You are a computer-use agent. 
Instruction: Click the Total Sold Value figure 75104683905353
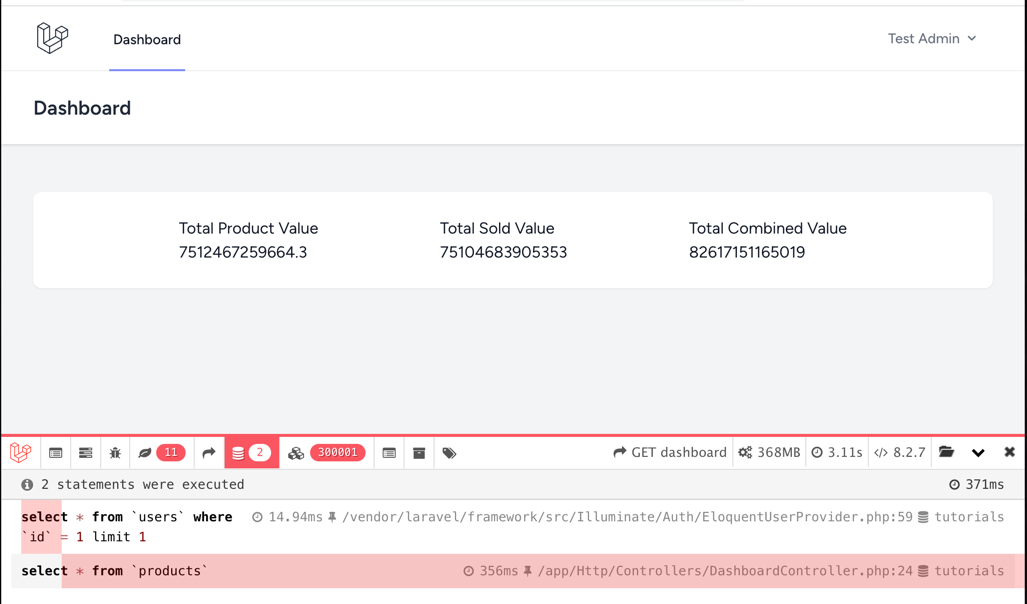coord(503,252)
